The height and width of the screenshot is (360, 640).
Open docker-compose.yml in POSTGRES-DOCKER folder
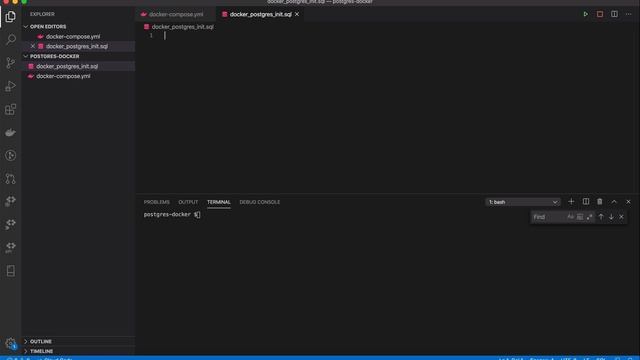point(78,76)
